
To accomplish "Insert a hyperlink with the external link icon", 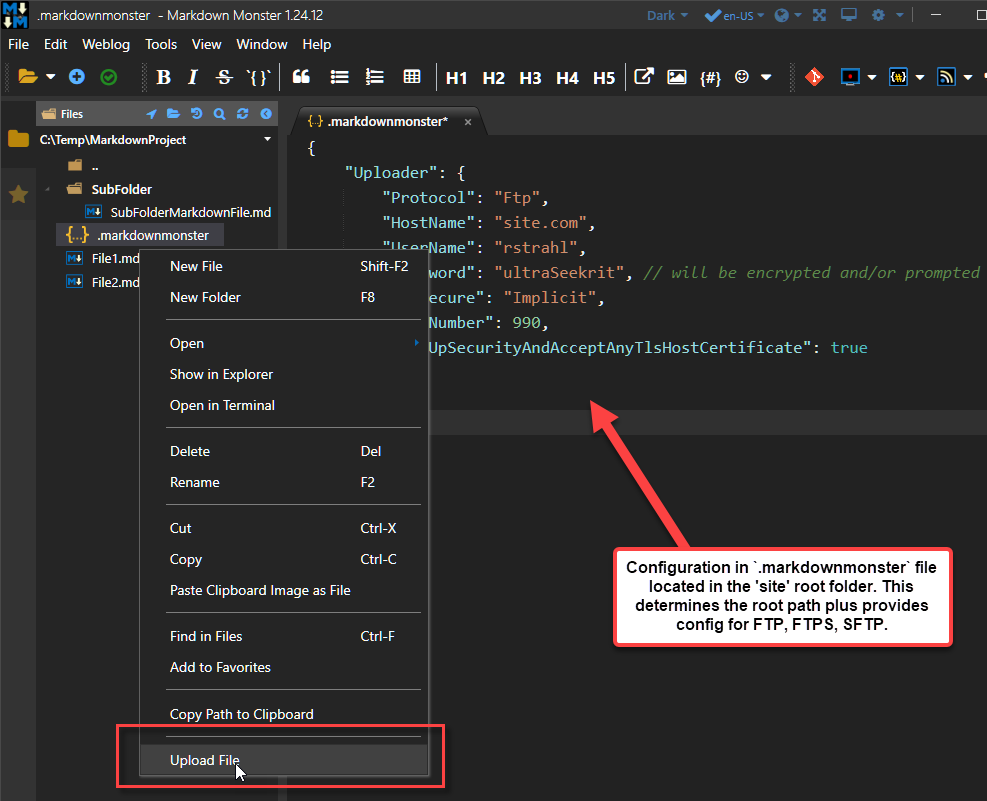I will (x=644, y=77).
